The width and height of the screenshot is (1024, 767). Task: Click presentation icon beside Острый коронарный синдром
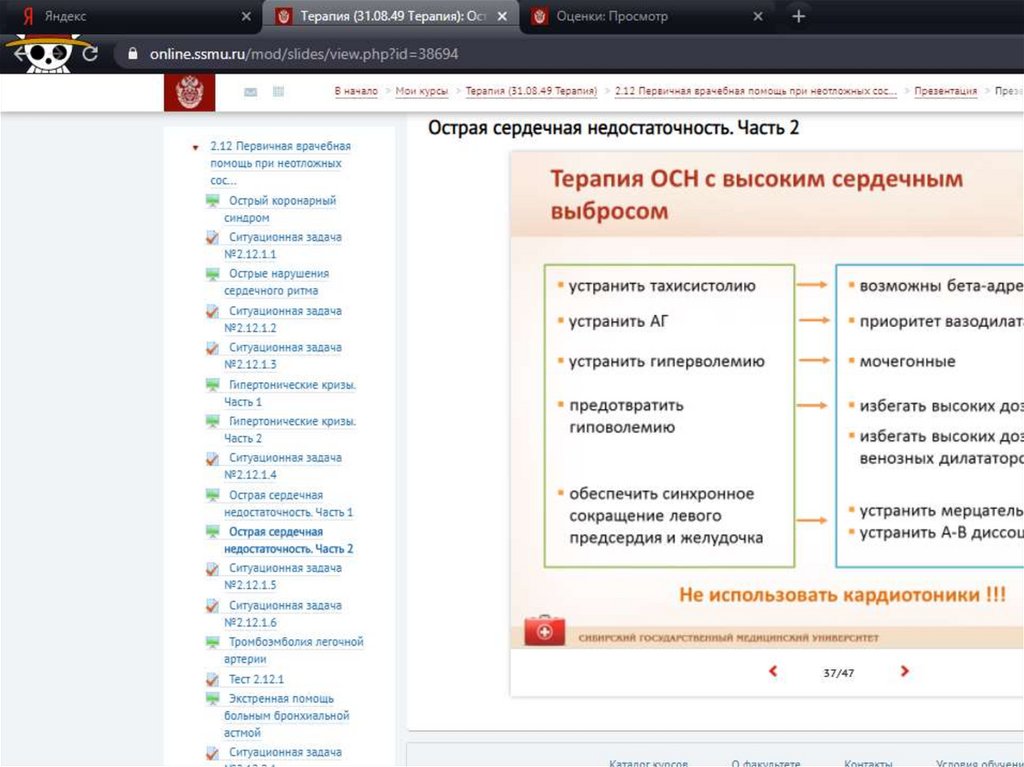[212, 201]
